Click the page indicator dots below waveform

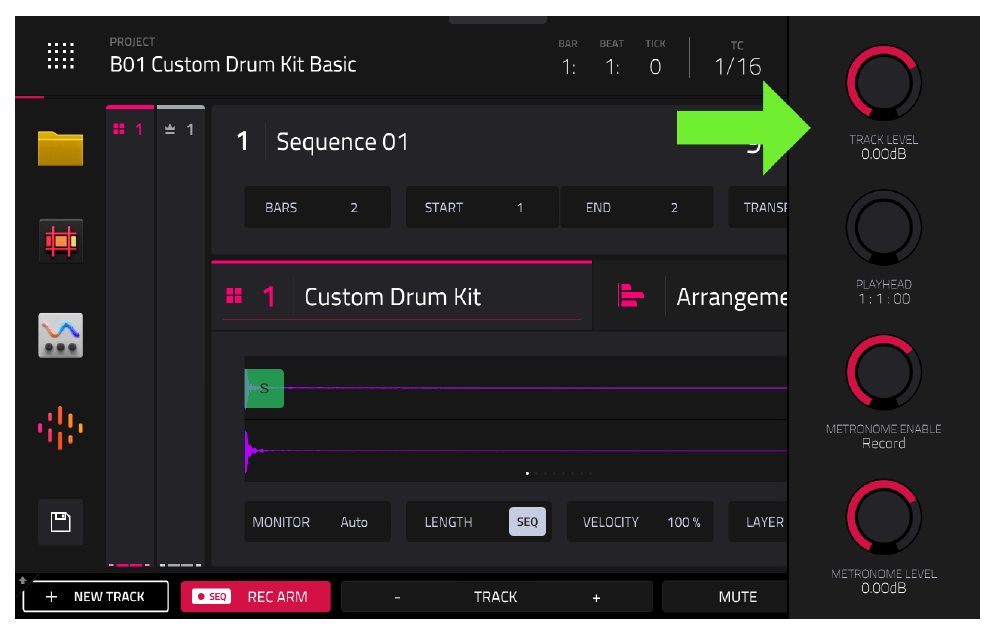(x=560, y=473)
